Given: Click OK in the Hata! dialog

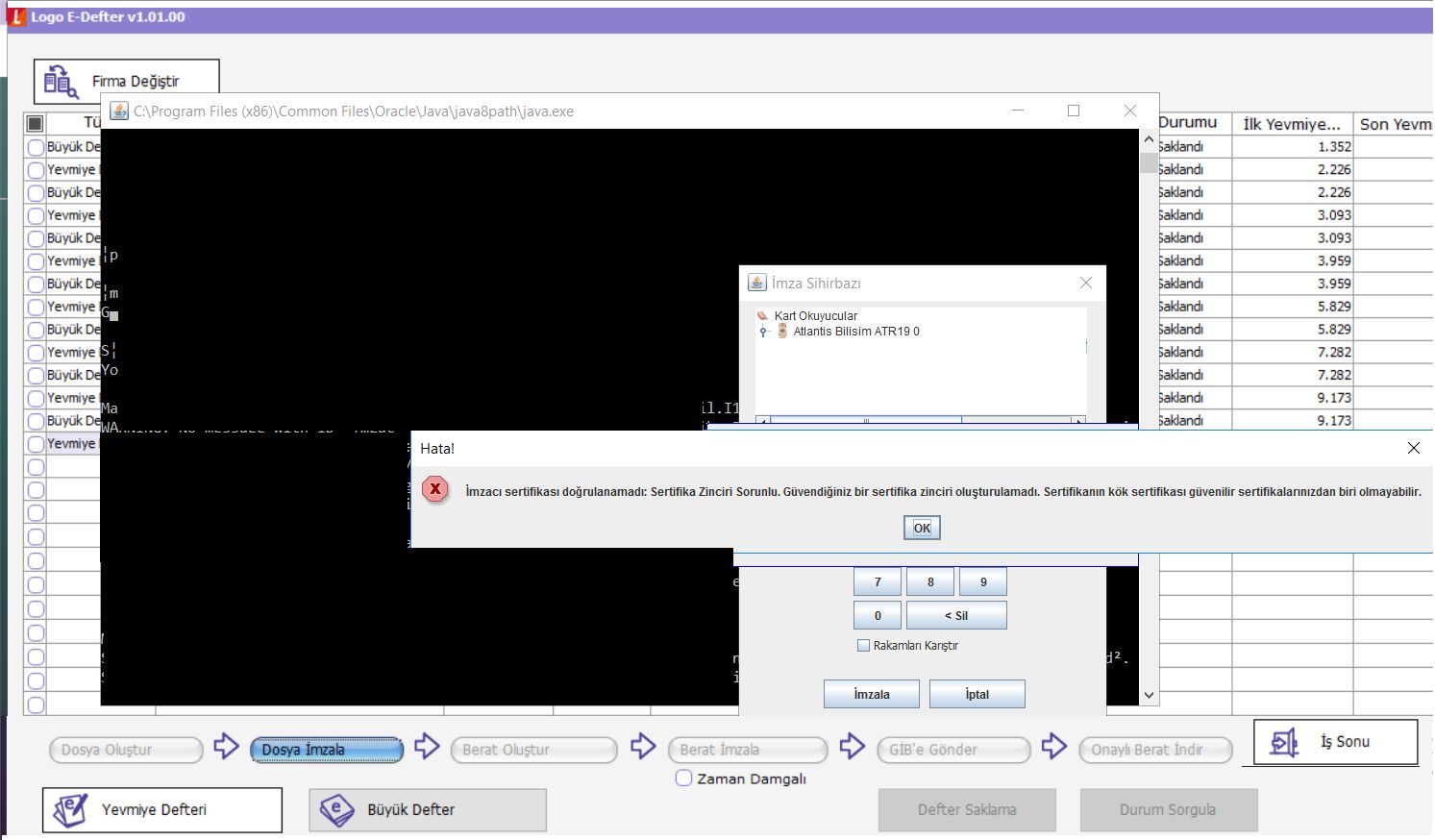Looking at the screenshot, I should (922, 528).
